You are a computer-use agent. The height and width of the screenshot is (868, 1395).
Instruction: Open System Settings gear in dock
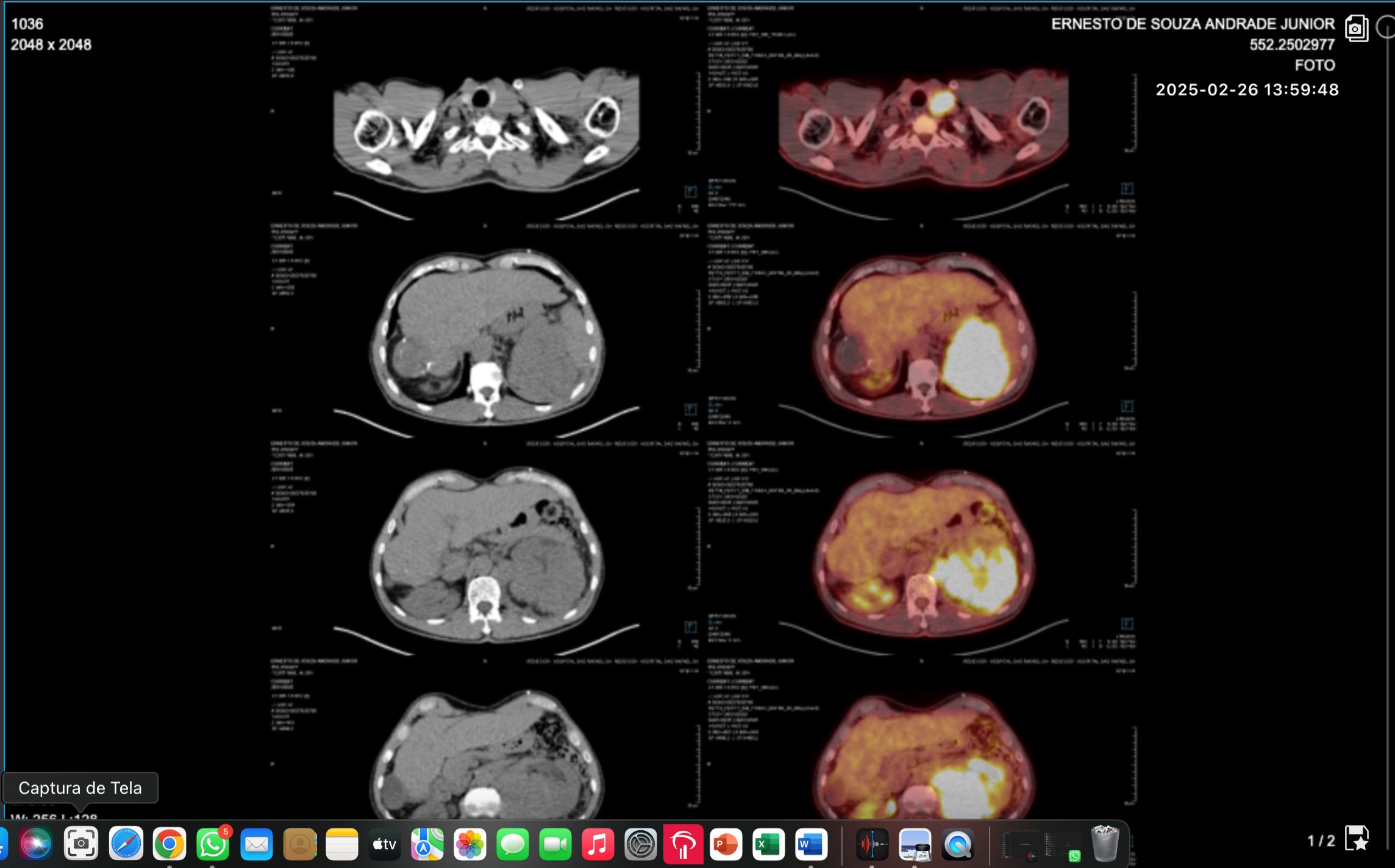[x=640, y=844]
